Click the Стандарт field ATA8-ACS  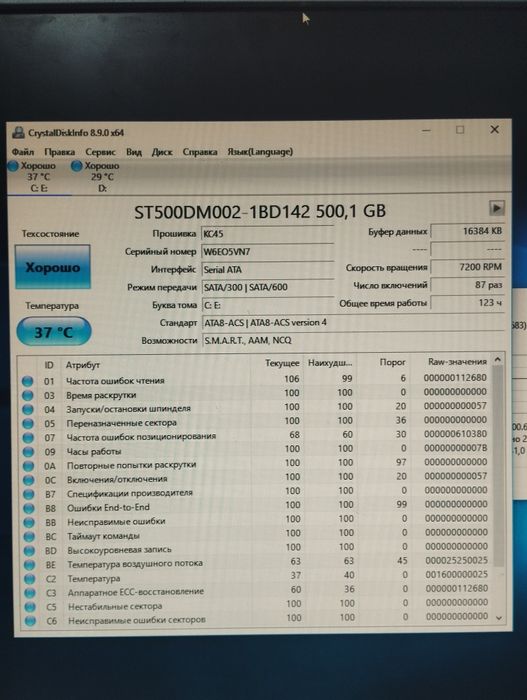click(x=353, y=322)
